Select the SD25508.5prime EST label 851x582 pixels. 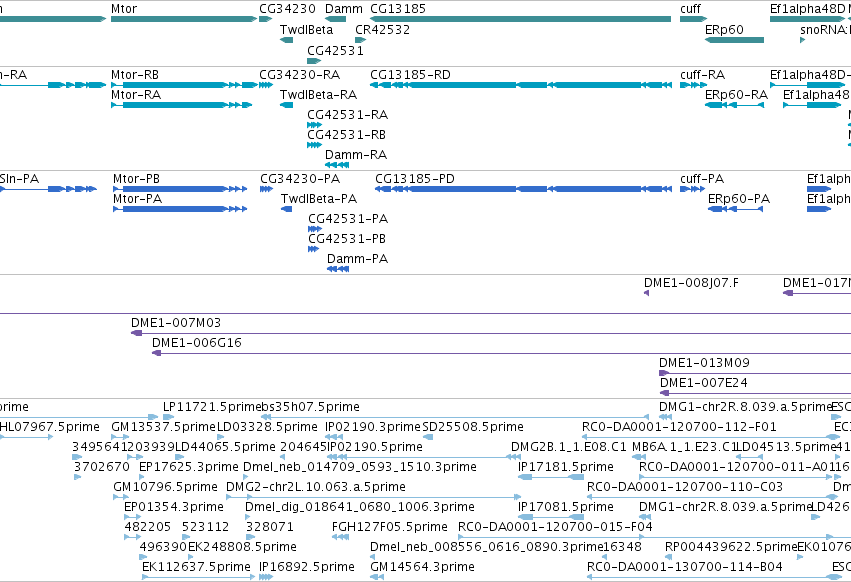click(x=473, y=427)
